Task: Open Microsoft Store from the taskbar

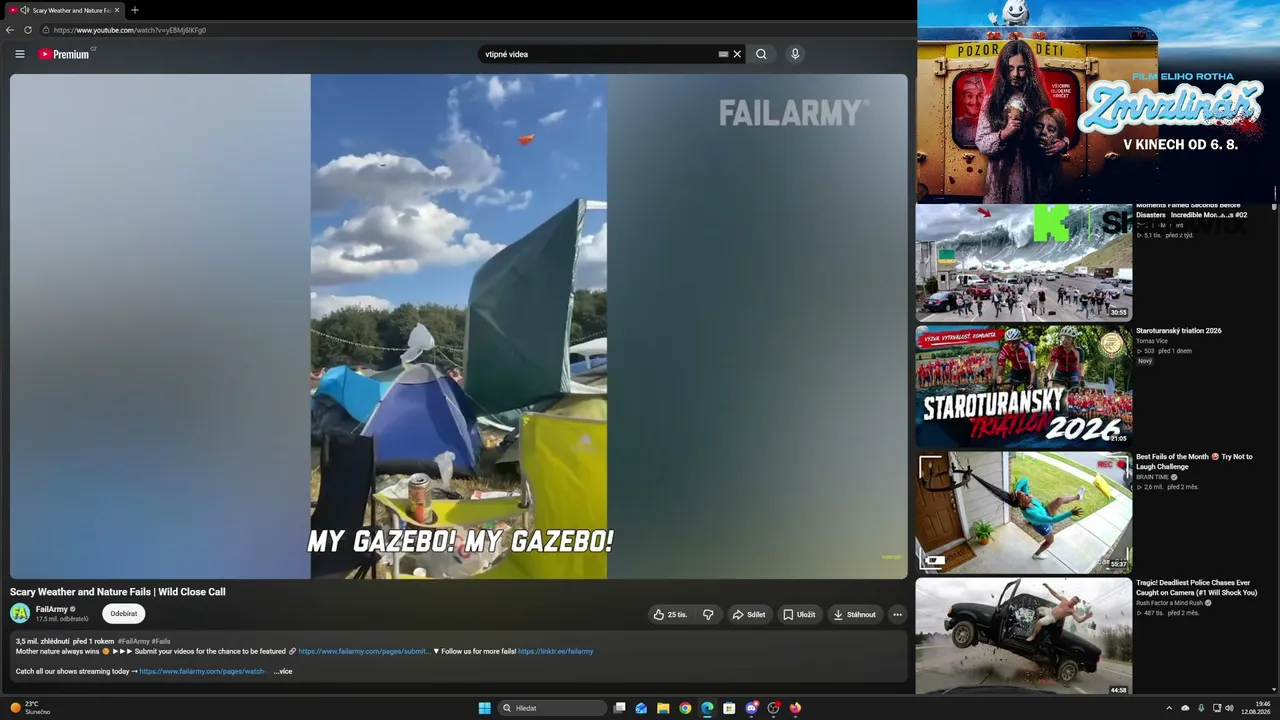Action: [729, 708]
